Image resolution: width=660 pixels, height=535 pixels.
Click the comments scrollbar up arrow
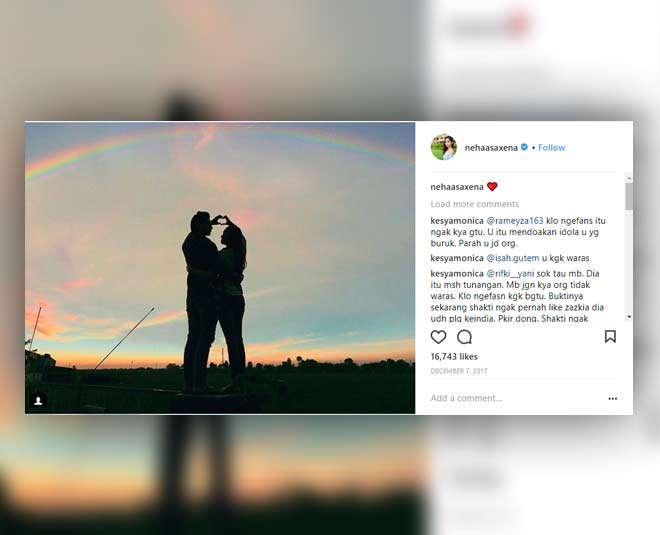(x=628, y=178)
